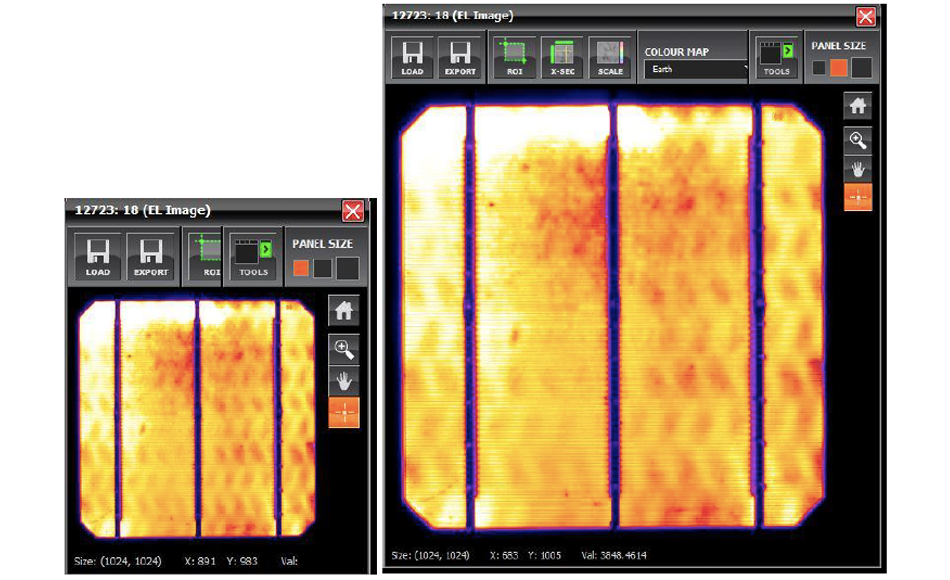
Task: Select the Home reset view icon
Action: pyautogui.click(x=858, y=104)
